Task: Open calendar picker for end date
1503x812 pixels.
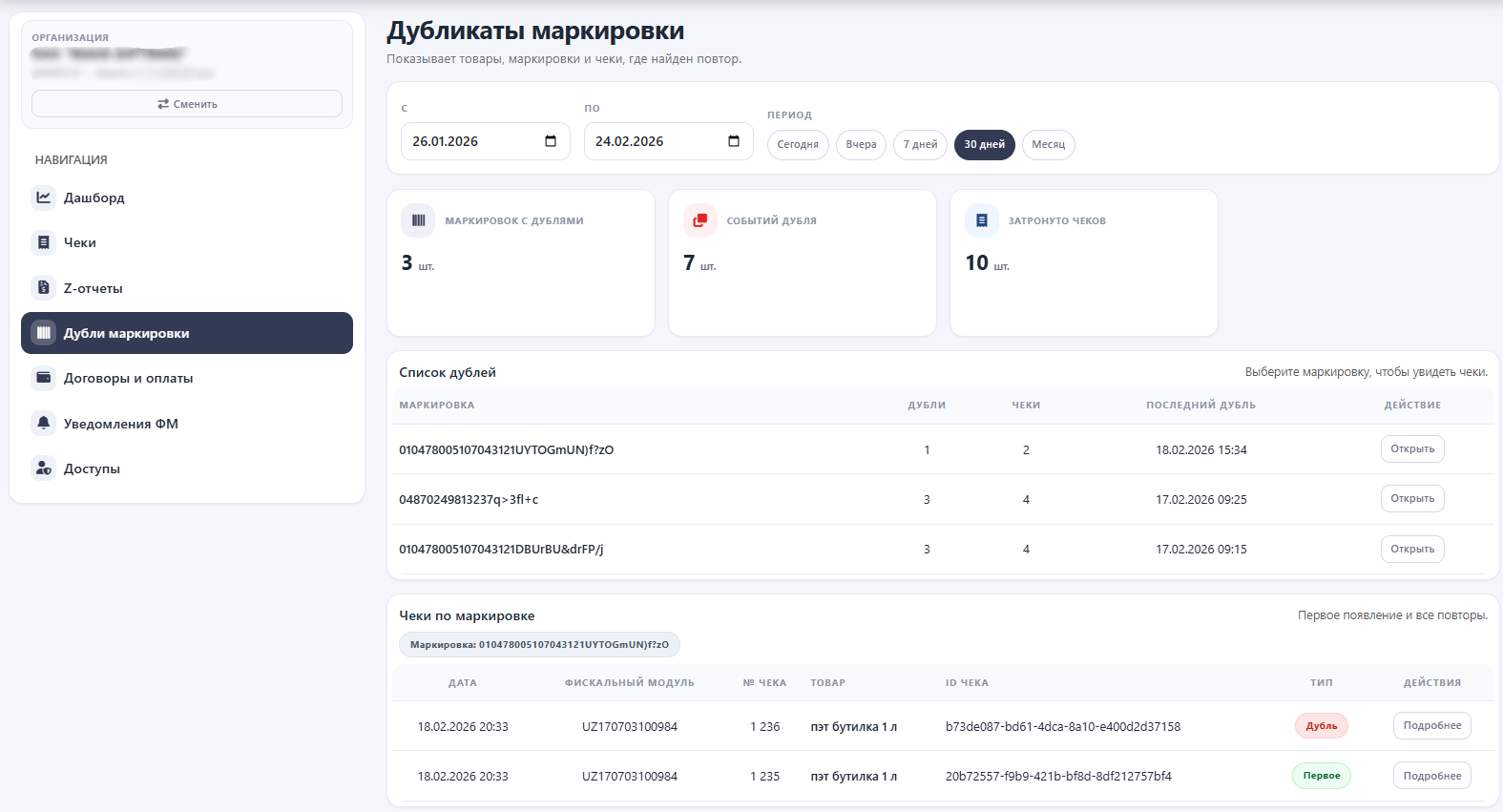Action: (x=734, y=141)
